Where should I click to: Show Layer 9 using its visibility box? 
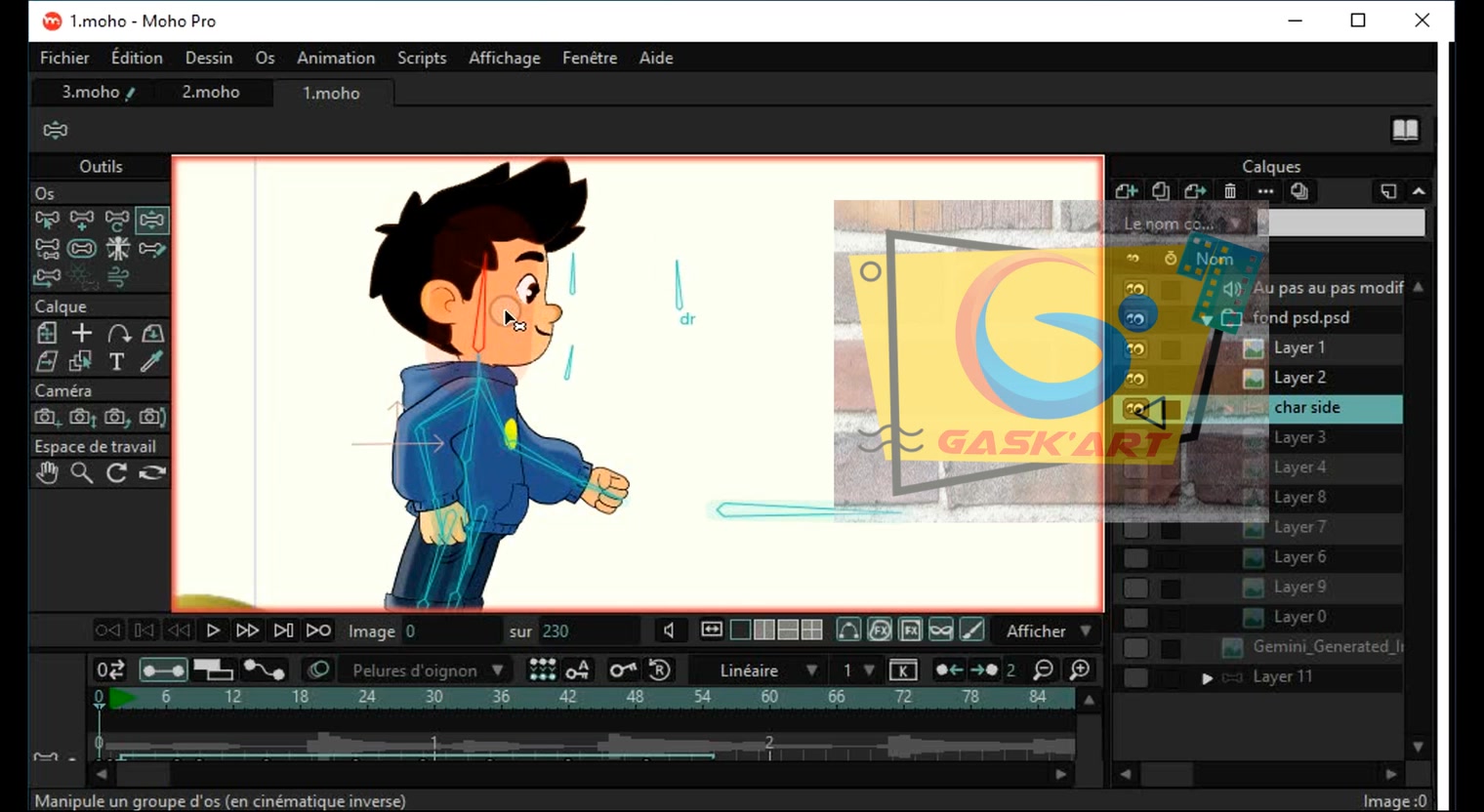(x=1135, y=589)
